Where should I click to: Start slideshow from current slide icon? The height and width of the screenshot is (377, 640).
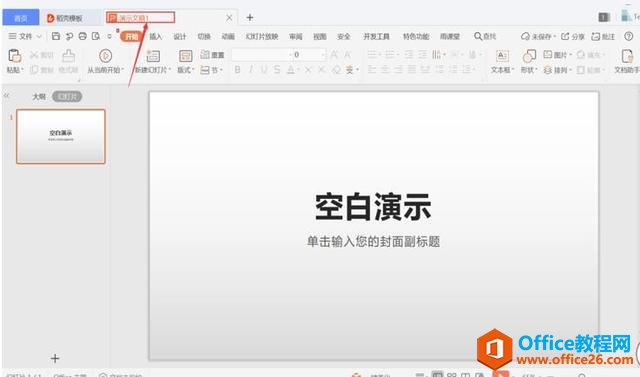pyautogui.click(x=105, y=55)
